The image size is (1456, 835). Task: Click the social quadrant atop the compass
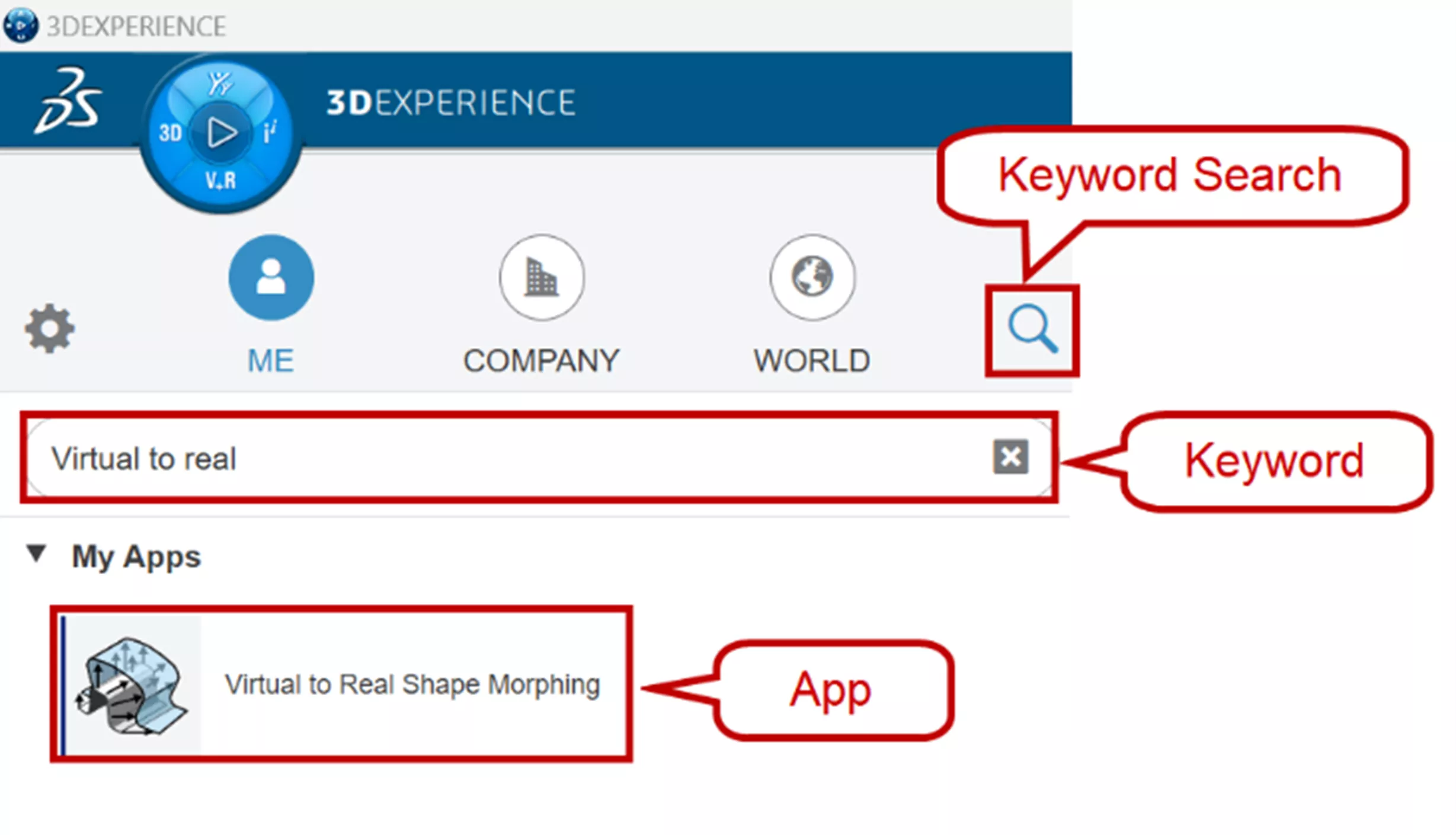click(220, 84)
